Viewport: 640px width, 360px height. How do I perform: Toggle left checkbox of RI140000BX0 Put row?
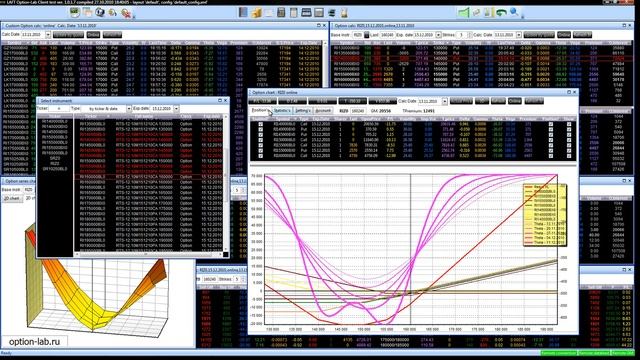click(x=260, y=129)
